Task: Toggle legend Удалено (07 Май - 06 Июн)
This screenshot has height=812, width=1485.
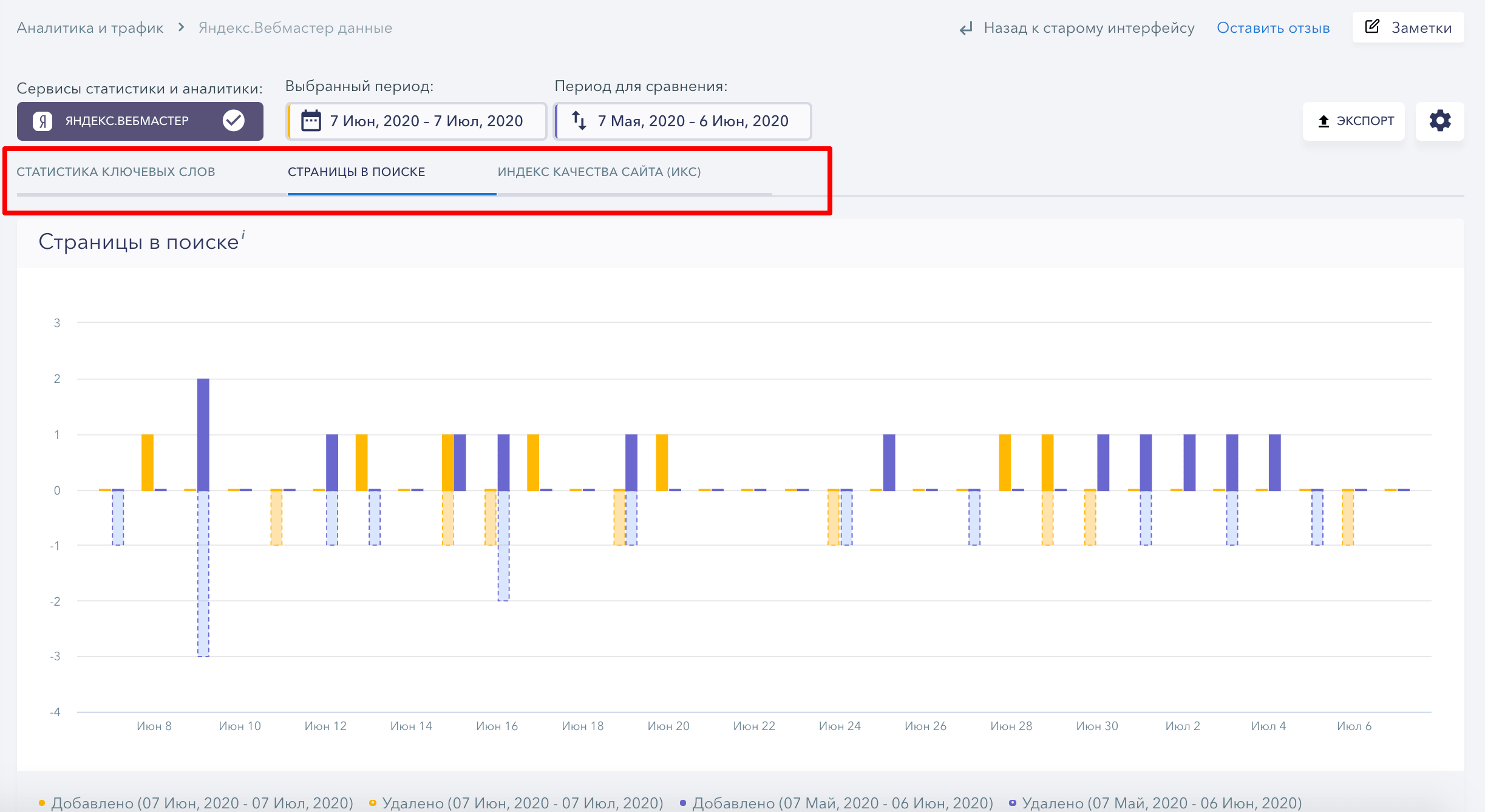Action: pyautogui.click(x=1156, y=803)
